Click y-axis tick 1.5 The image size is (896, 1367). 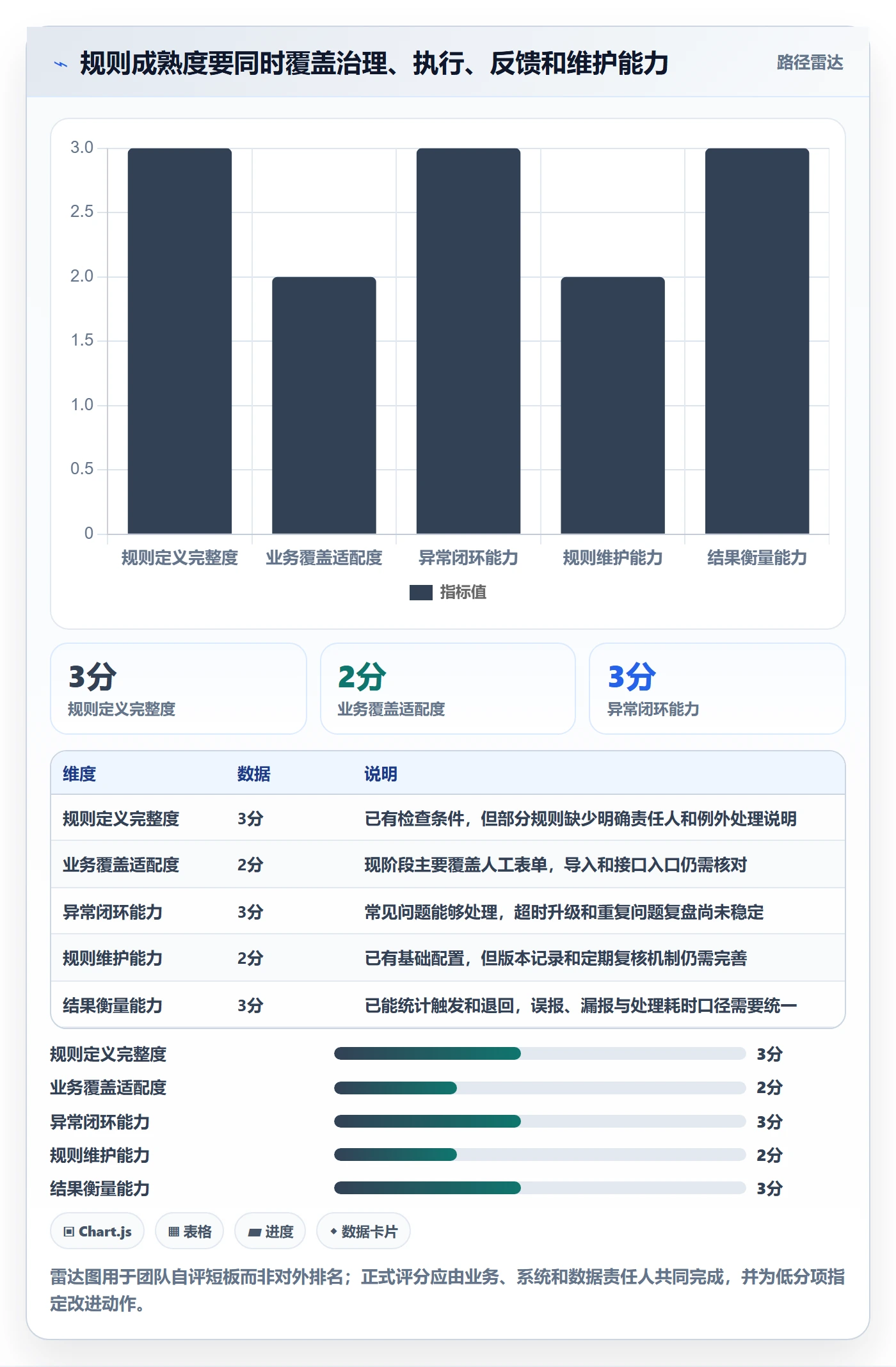pyautogui.click(x=82, y=340)
